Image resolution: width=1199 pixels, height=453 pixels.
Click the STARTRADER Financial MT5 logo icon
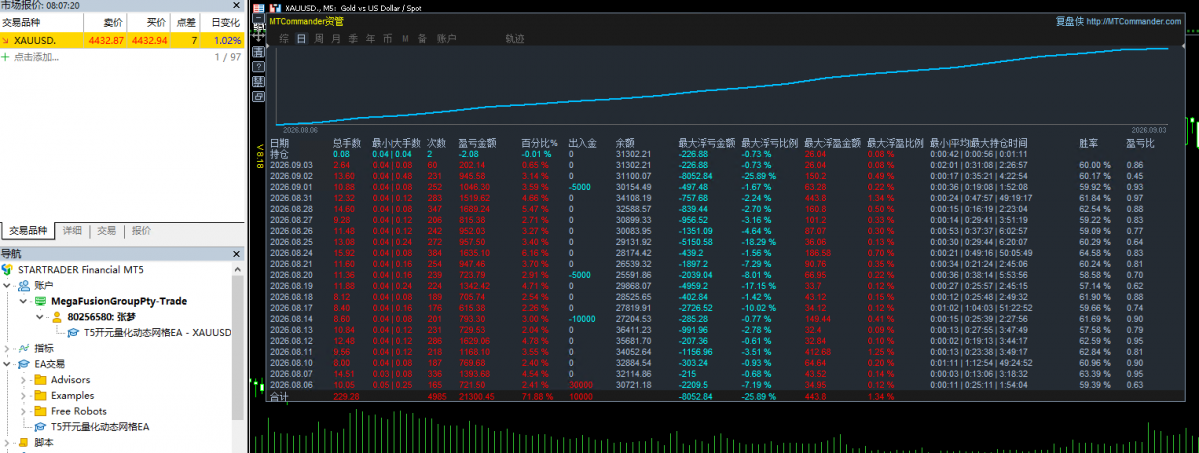click(x=8, y=269)
